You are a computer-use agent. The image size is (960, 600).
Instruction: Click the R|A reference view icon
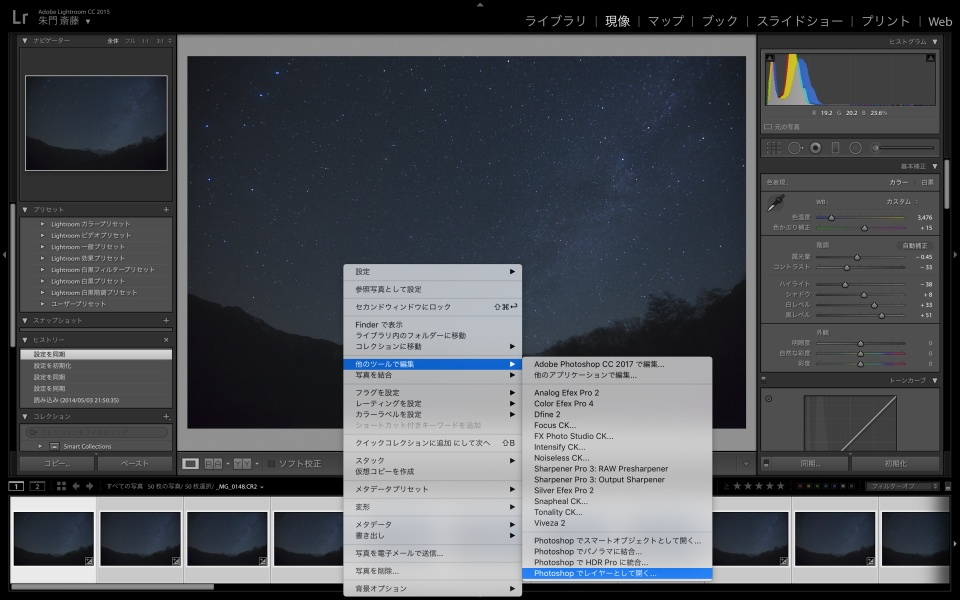pos(213,464)
